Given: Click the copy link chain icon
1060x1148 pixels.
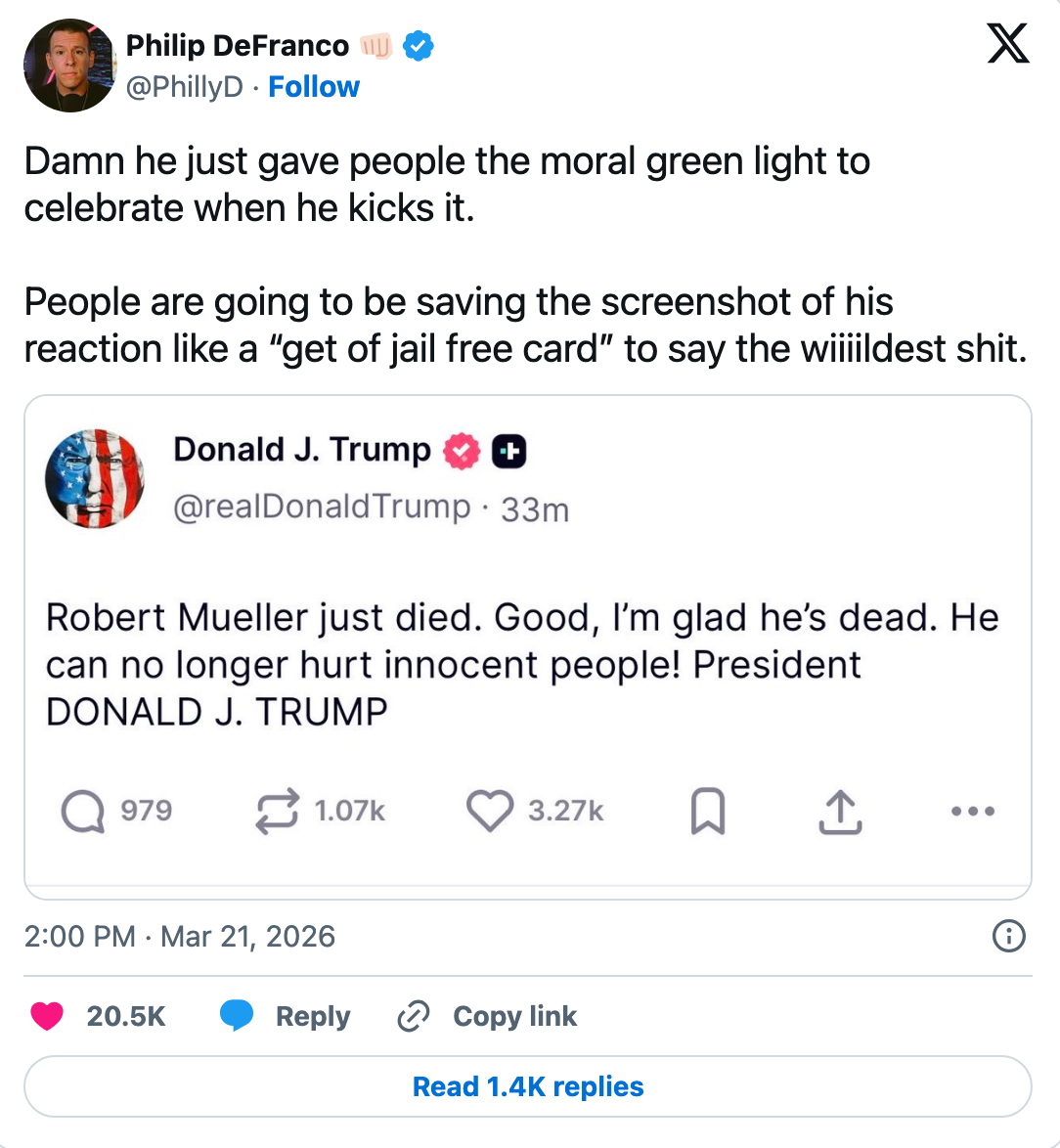Looking at the screenshot, I should pos(414,1016).
